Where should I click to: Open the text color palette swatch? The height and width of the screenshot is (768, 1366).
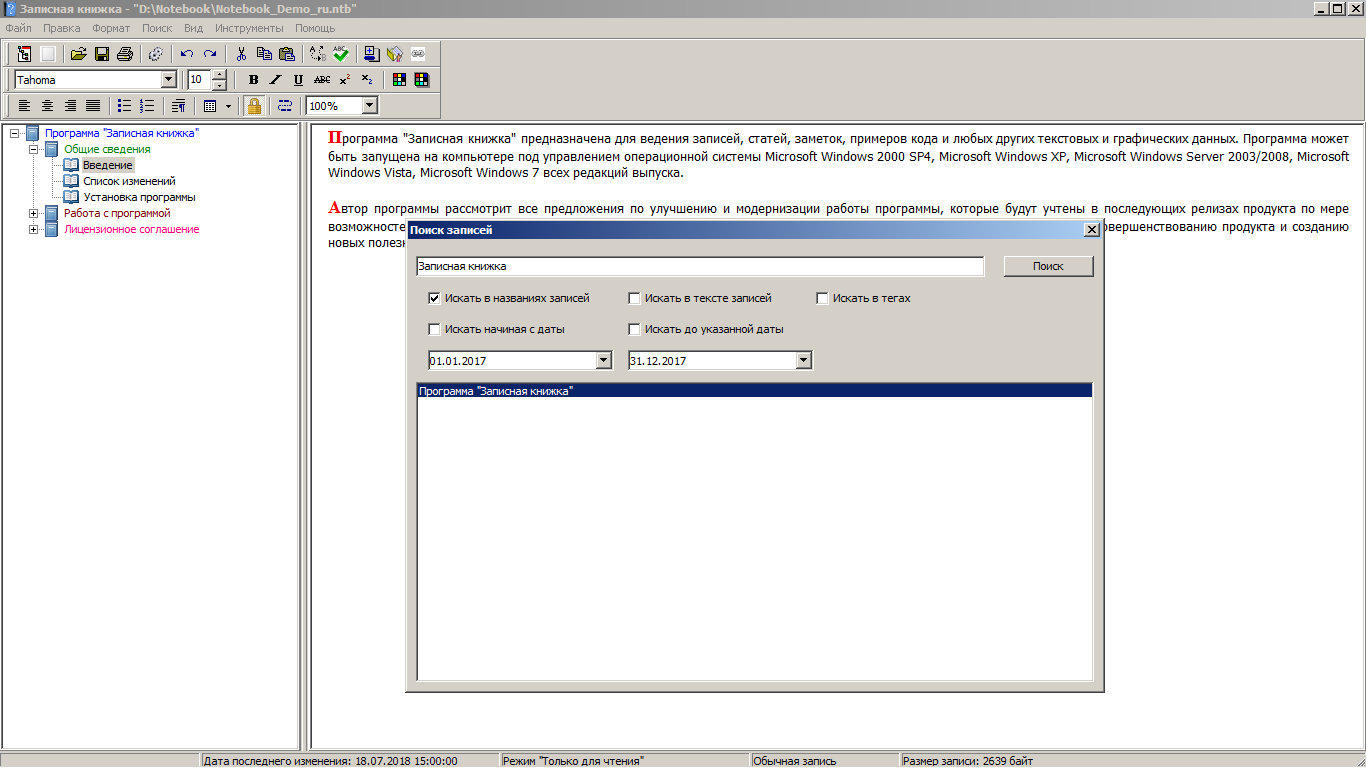pos(399,80)
